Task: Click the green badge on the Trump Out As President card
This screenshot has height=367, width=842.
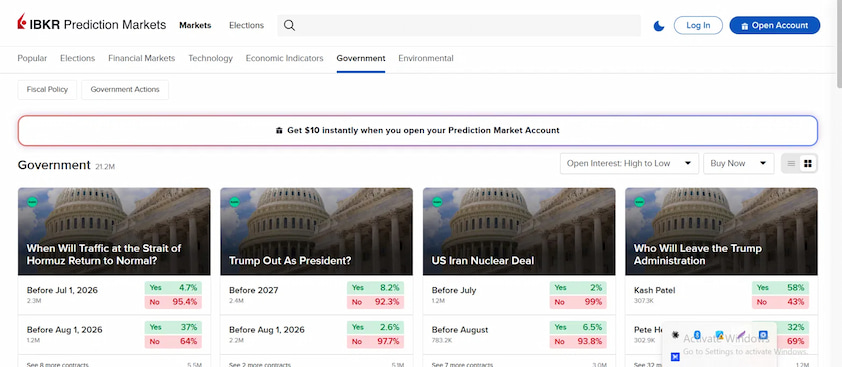Action: pos(234,202)
